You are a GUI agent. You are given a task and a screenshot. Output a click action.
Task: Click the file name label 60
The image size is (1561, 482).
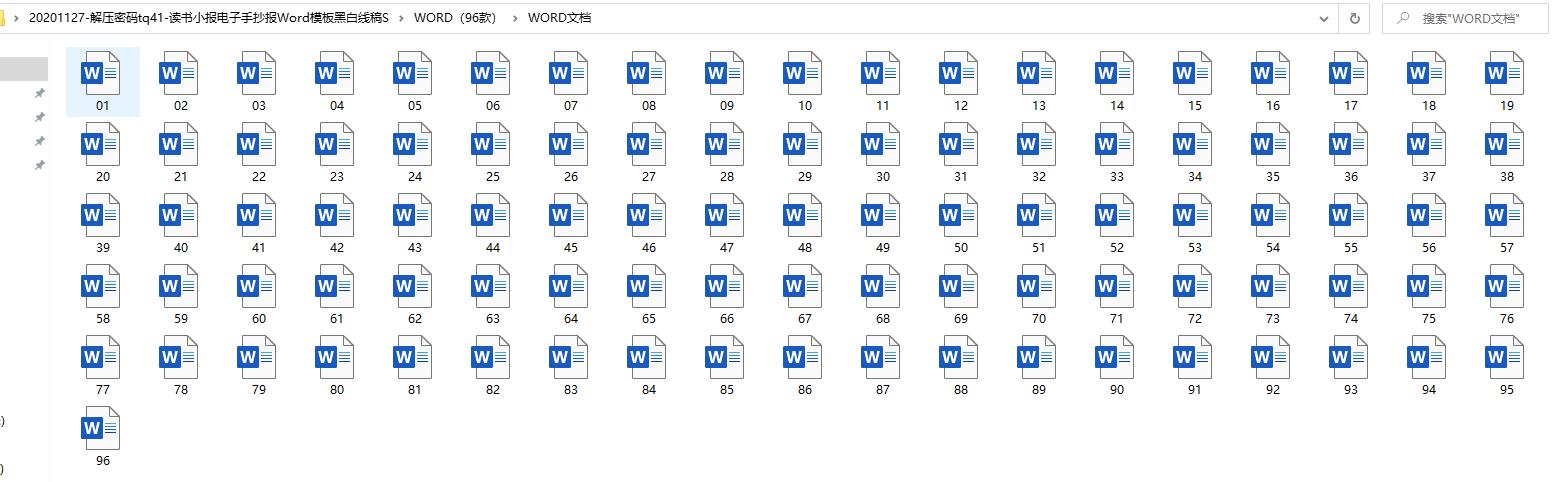pos(258,319)
